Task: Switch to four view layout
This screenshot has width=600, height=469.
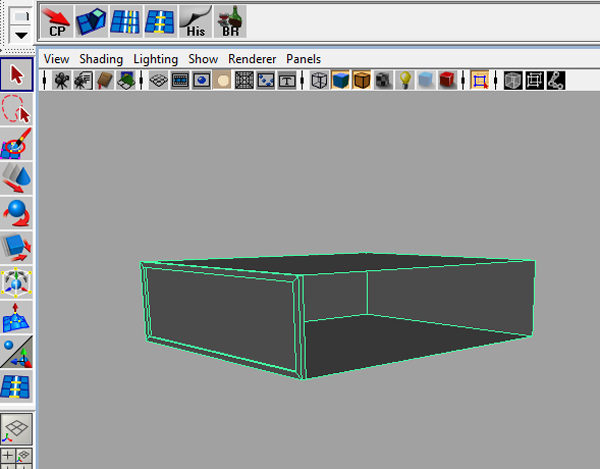Action: (x=16, y=458)
